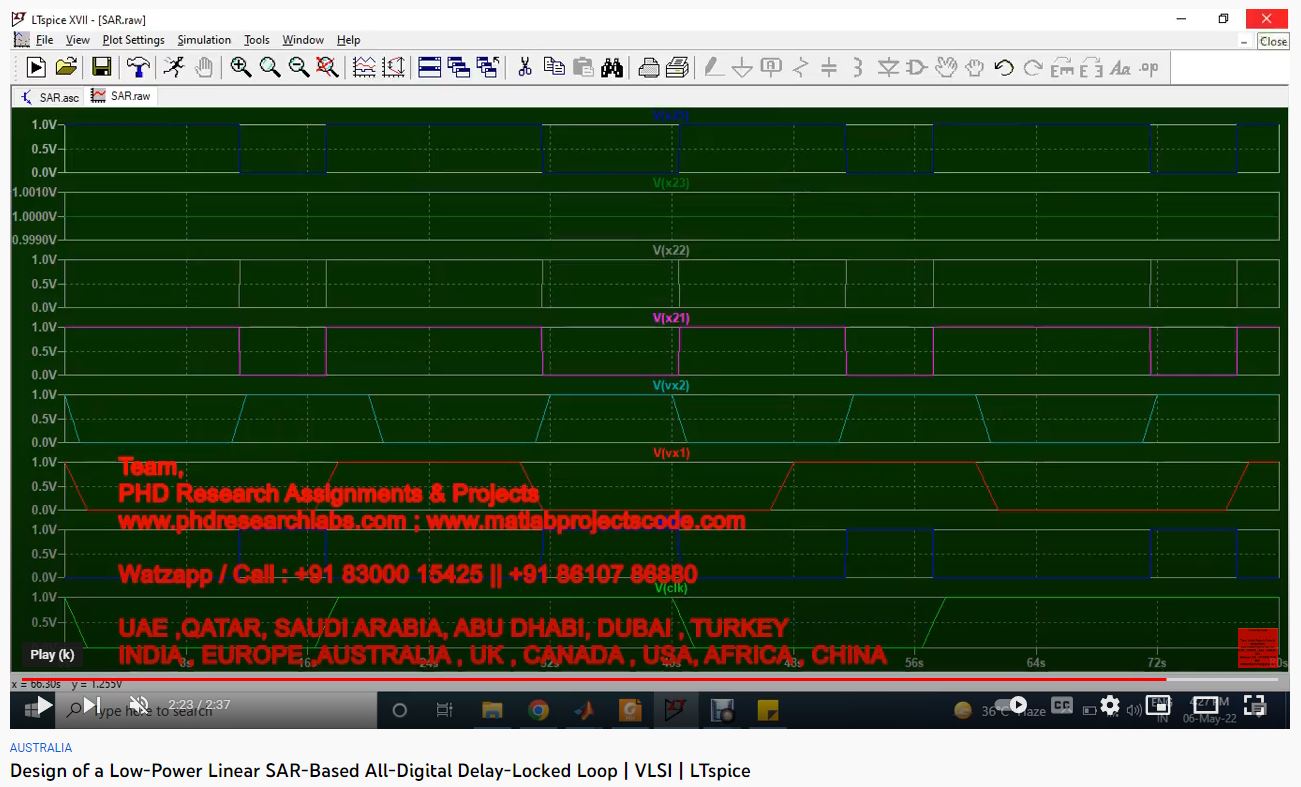Viewport: 1301px width, 787px height.
Task: Click the binoculars Find icon
Action: pos(612,67)
